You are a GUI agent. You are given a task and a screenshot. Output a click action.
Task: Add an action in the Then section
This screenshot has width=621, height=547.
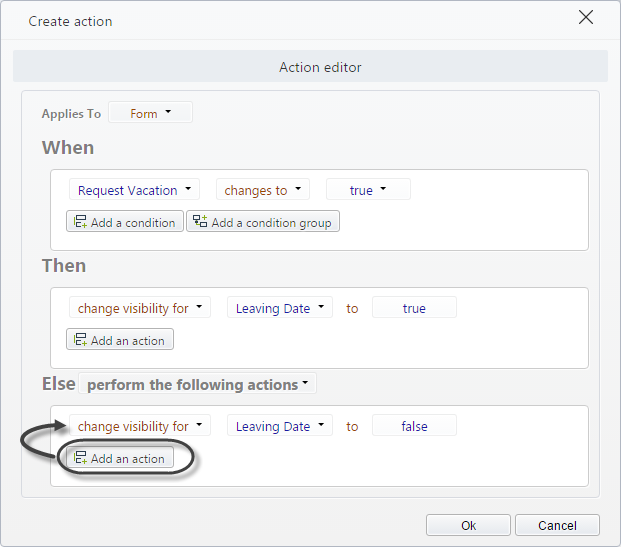point(120,339)
